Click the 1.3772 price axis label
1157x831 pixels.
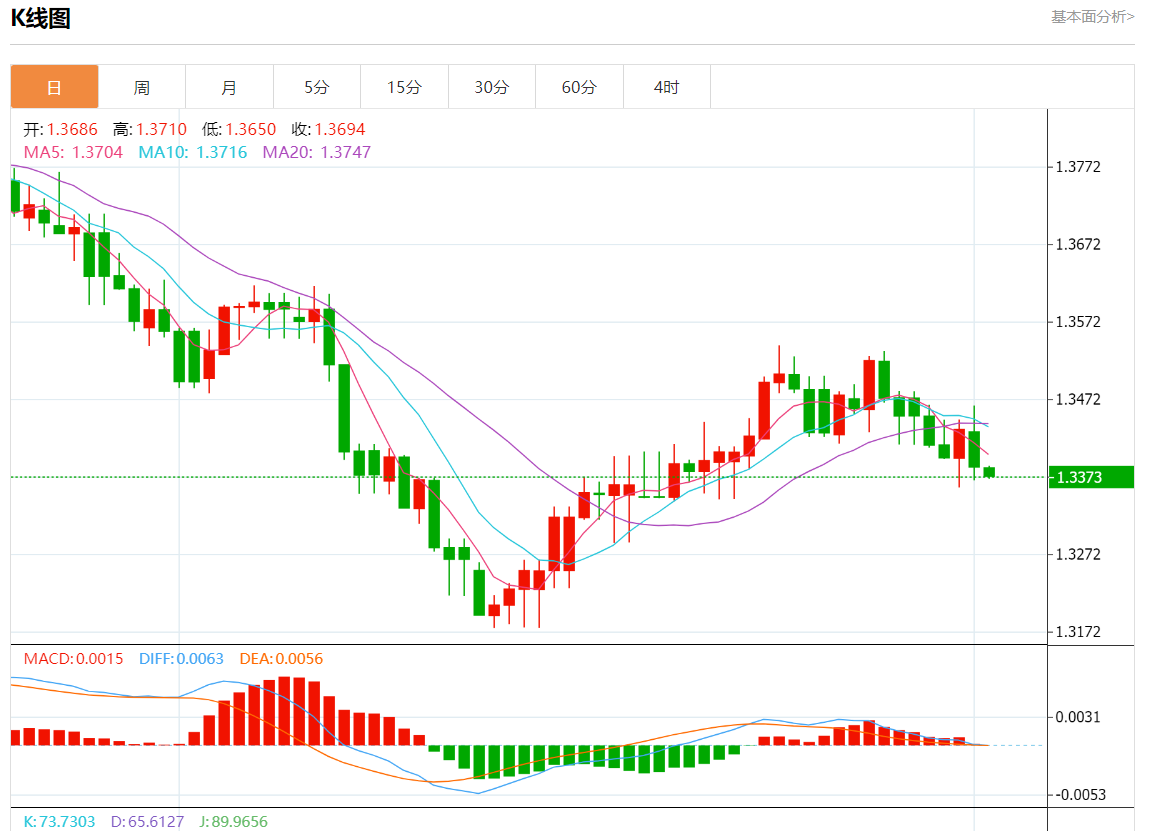[1078, 167]
